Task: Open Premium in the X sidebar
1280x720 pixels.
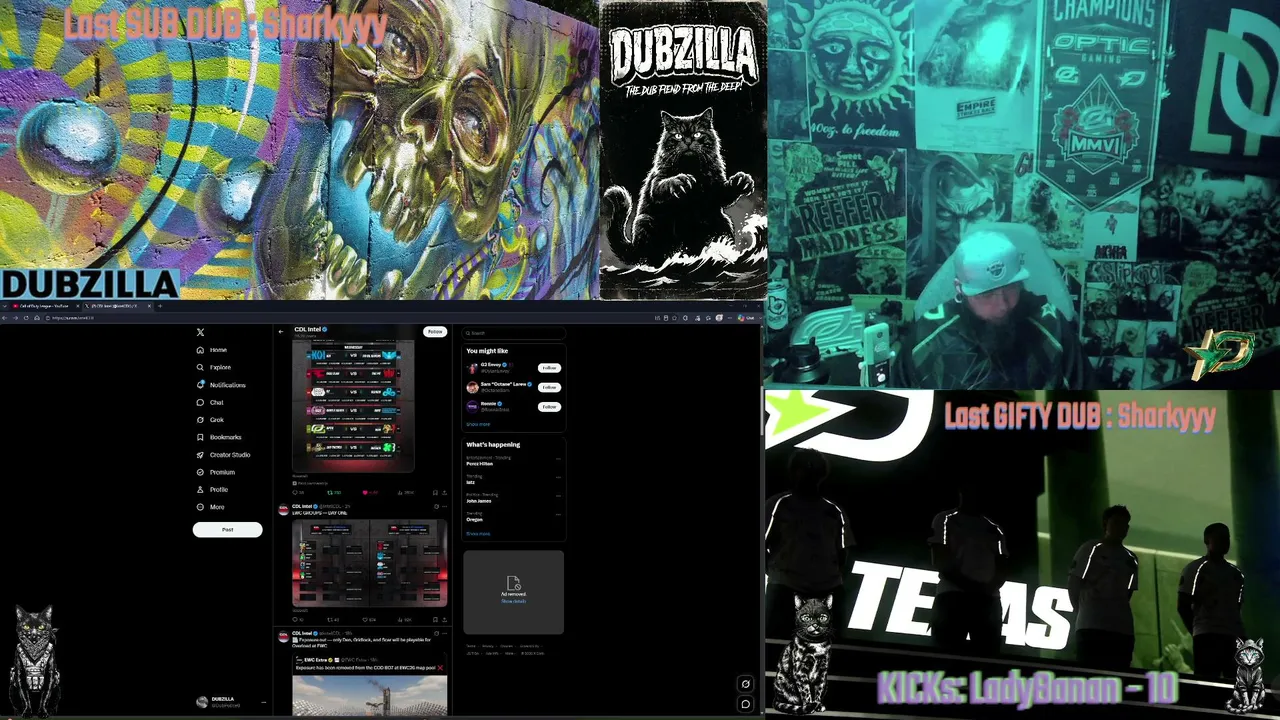Action: pos(216,472)
